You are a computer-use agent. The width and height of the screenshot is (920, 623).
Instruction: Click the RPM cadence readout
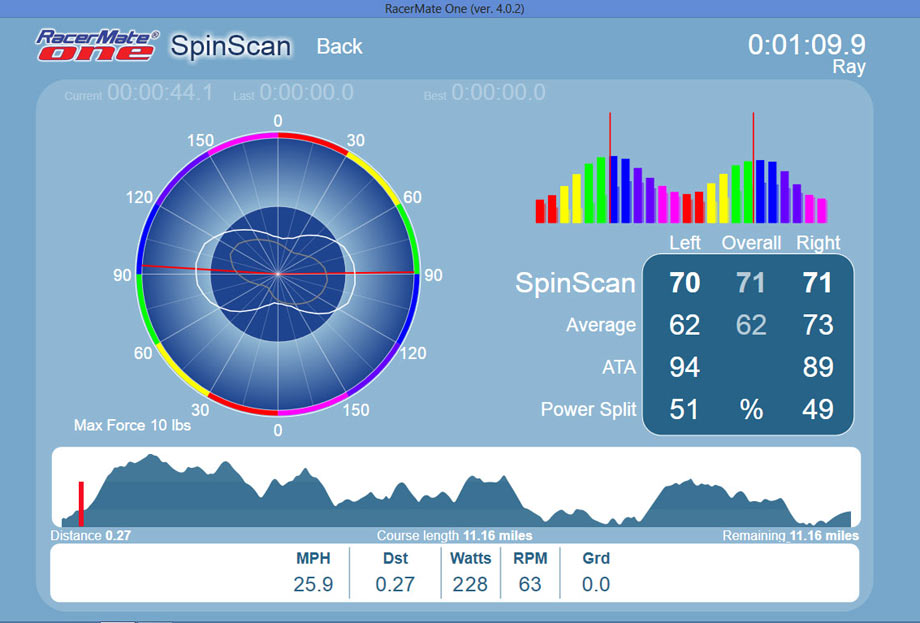coord(530,584)
